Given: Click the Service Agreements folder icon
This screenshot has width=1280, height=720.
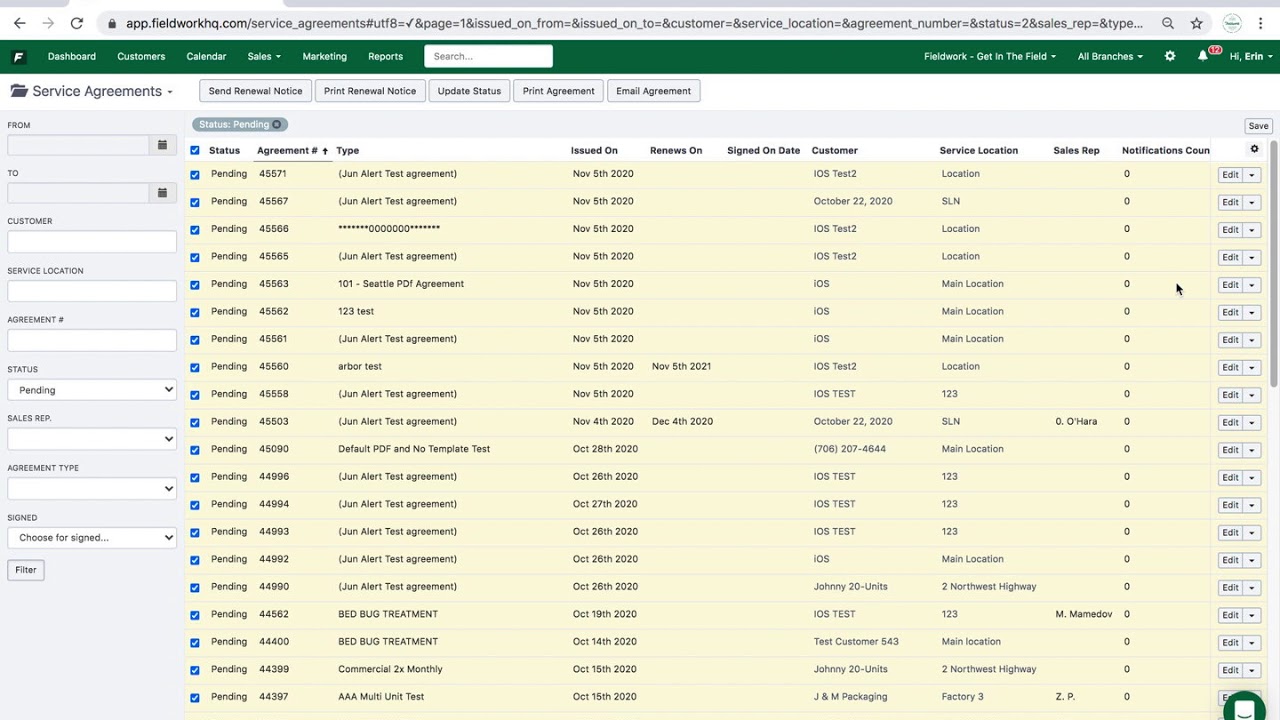Looking at the screenshot, I should point(18,91).
